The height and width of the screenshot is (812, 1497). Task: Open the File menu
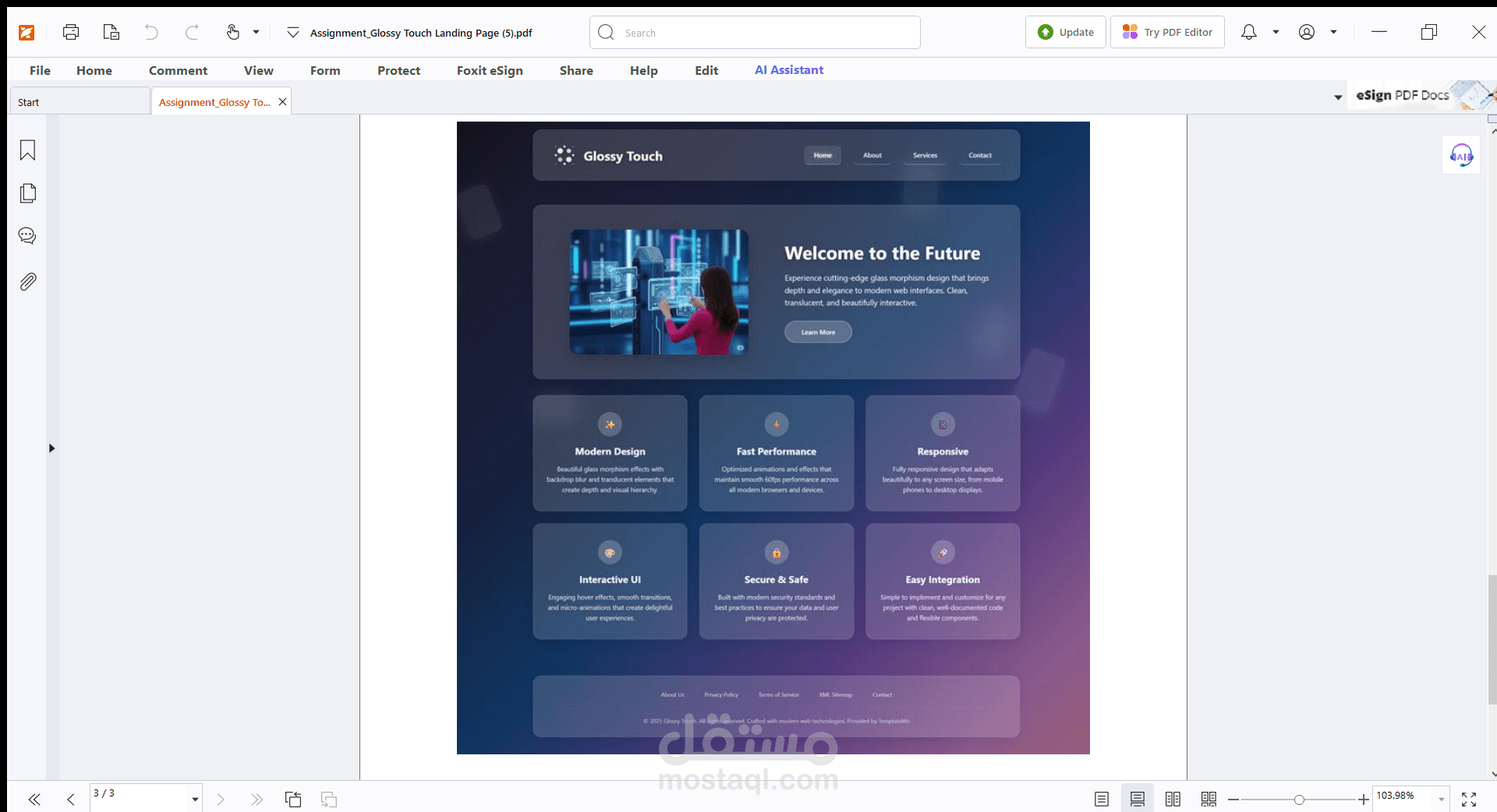coord(40,70)
